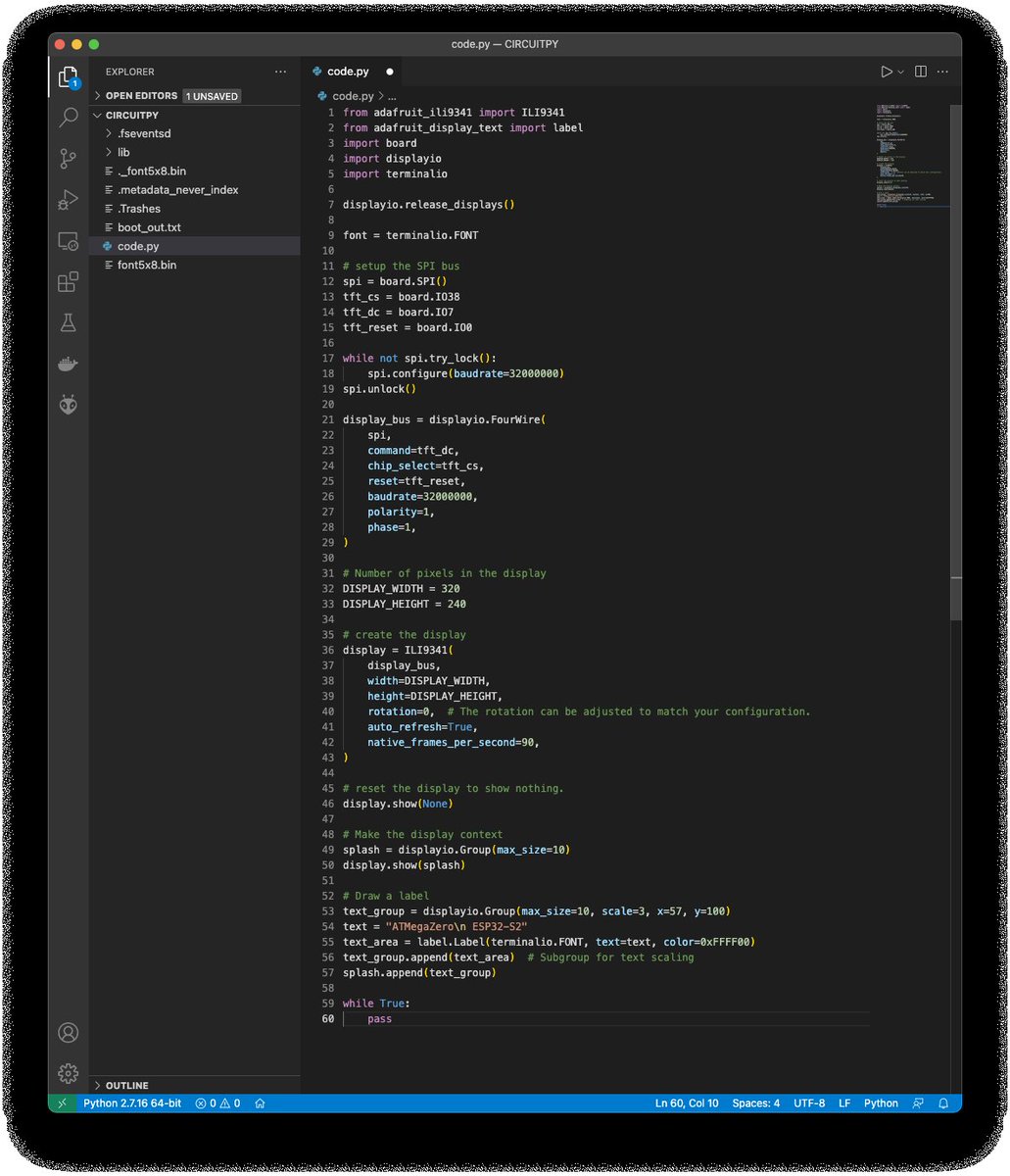Click 'DISPLAY_WIDTH = 320' line
The width and height of the screenshot is (1010, 1176).
point(401,588)
